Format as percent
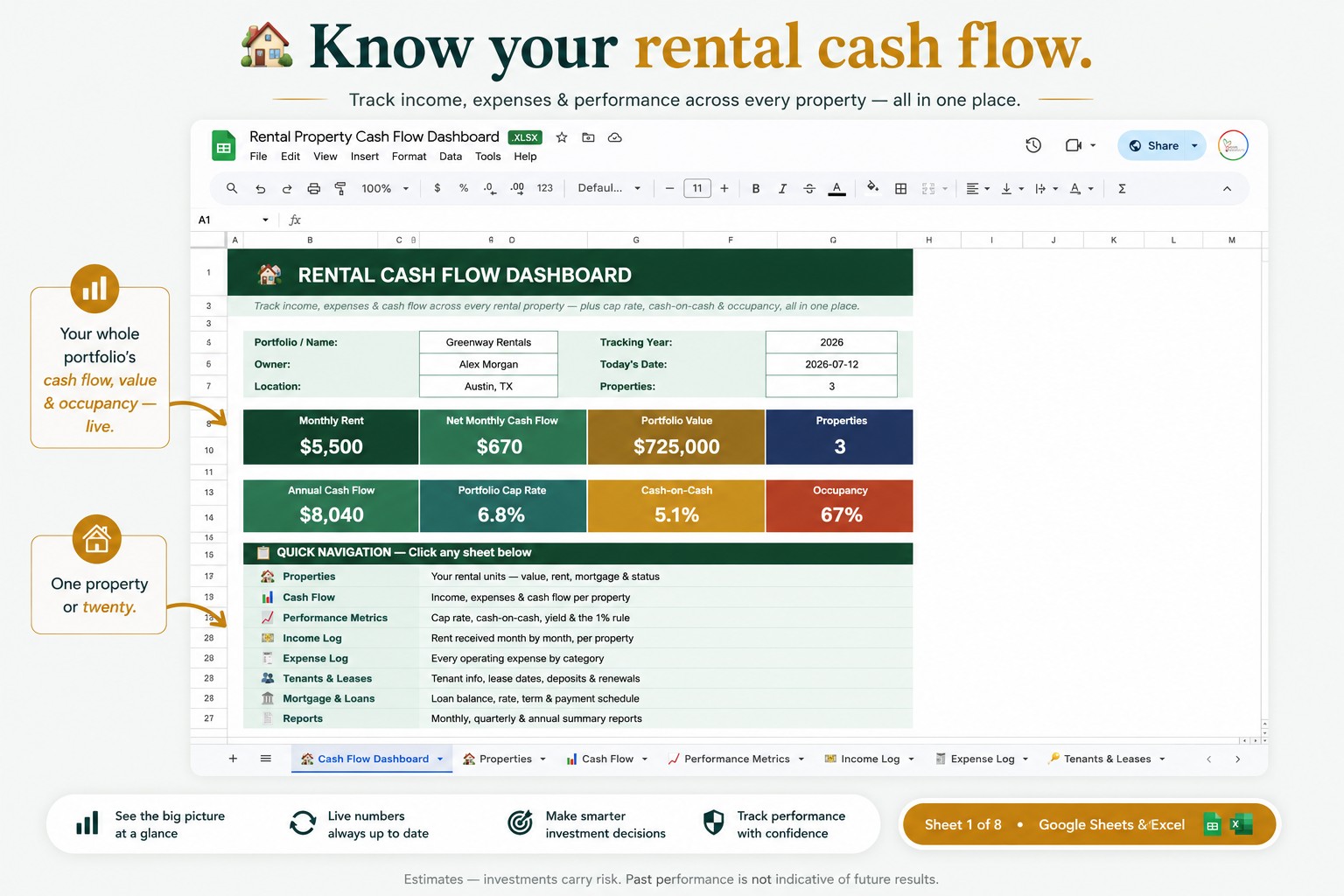The height and width of the screenshot is (896, 1344). [464, 188]
